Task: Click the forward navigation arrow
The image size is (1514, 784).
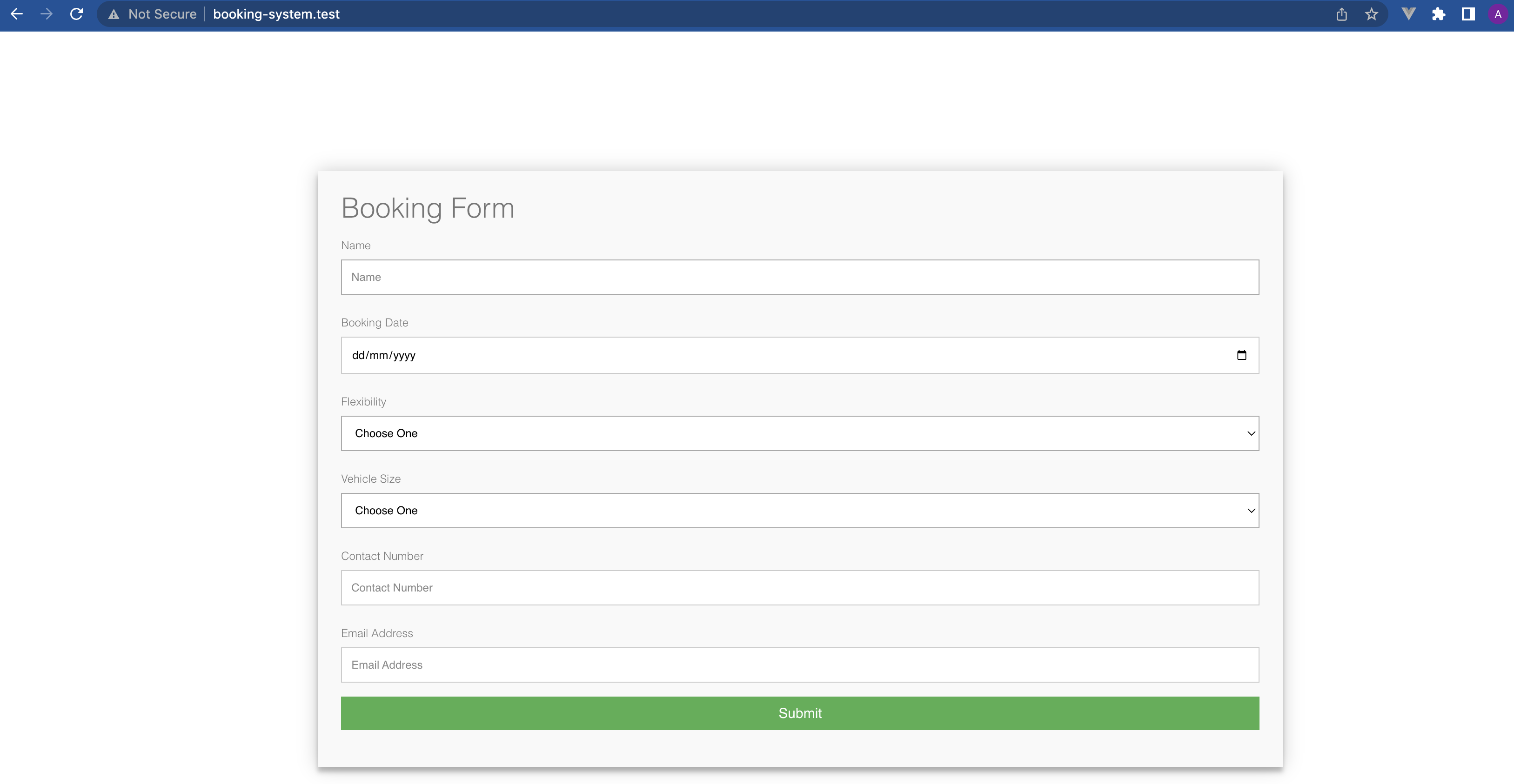Action: click(x=47, y=14)
